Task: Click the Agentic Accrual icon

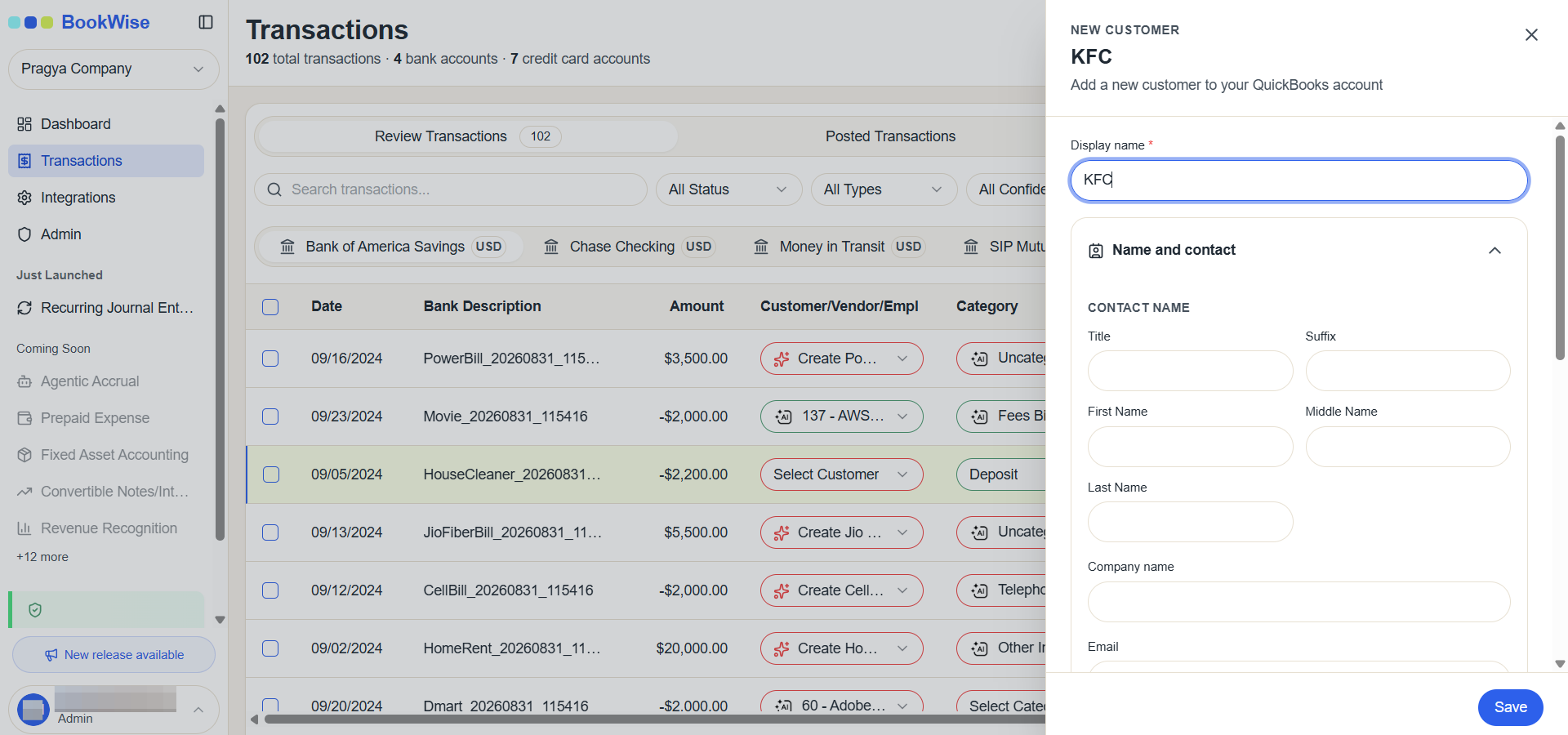Action: tap(24, 381)
